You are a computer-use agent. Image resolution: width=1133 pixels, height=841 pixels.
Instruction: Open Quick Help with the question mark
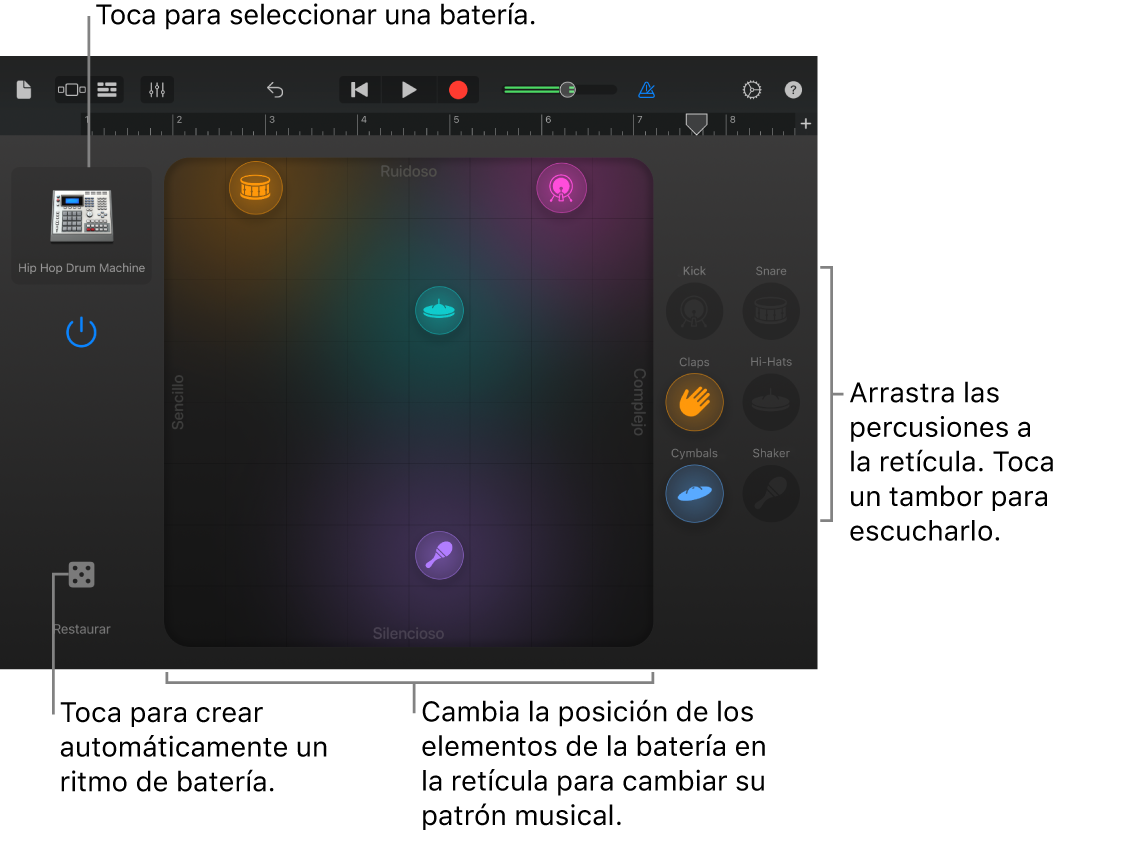(x=793, y=89)
